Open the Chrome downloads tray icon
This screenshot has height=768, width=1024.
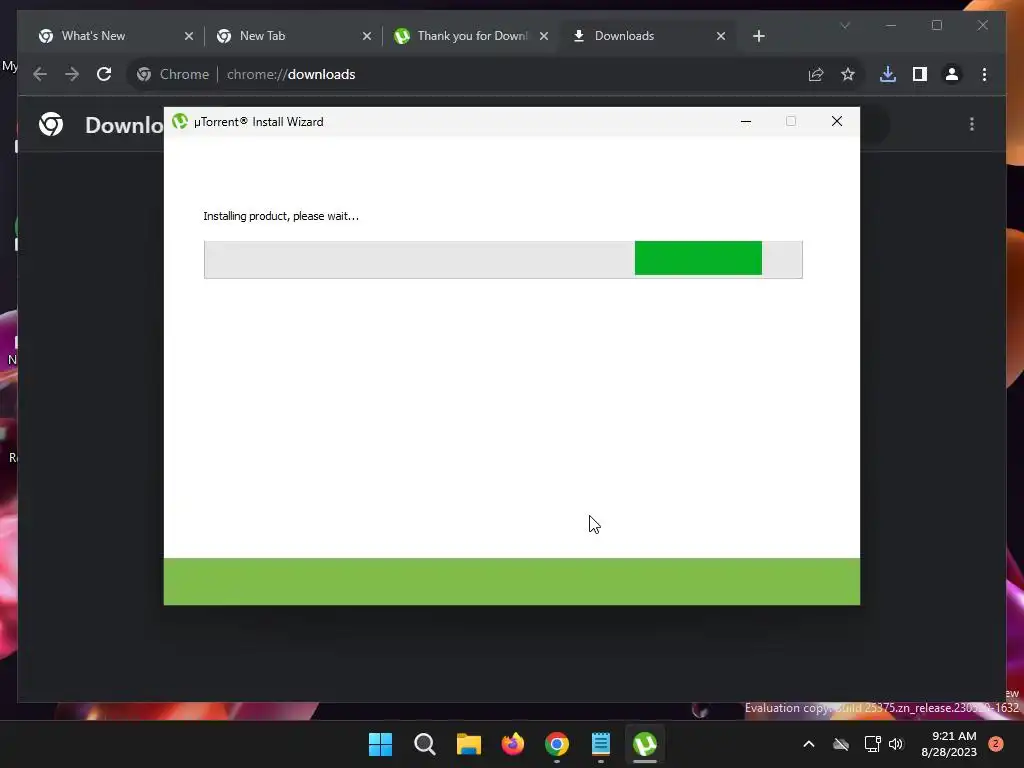point(888,74)
